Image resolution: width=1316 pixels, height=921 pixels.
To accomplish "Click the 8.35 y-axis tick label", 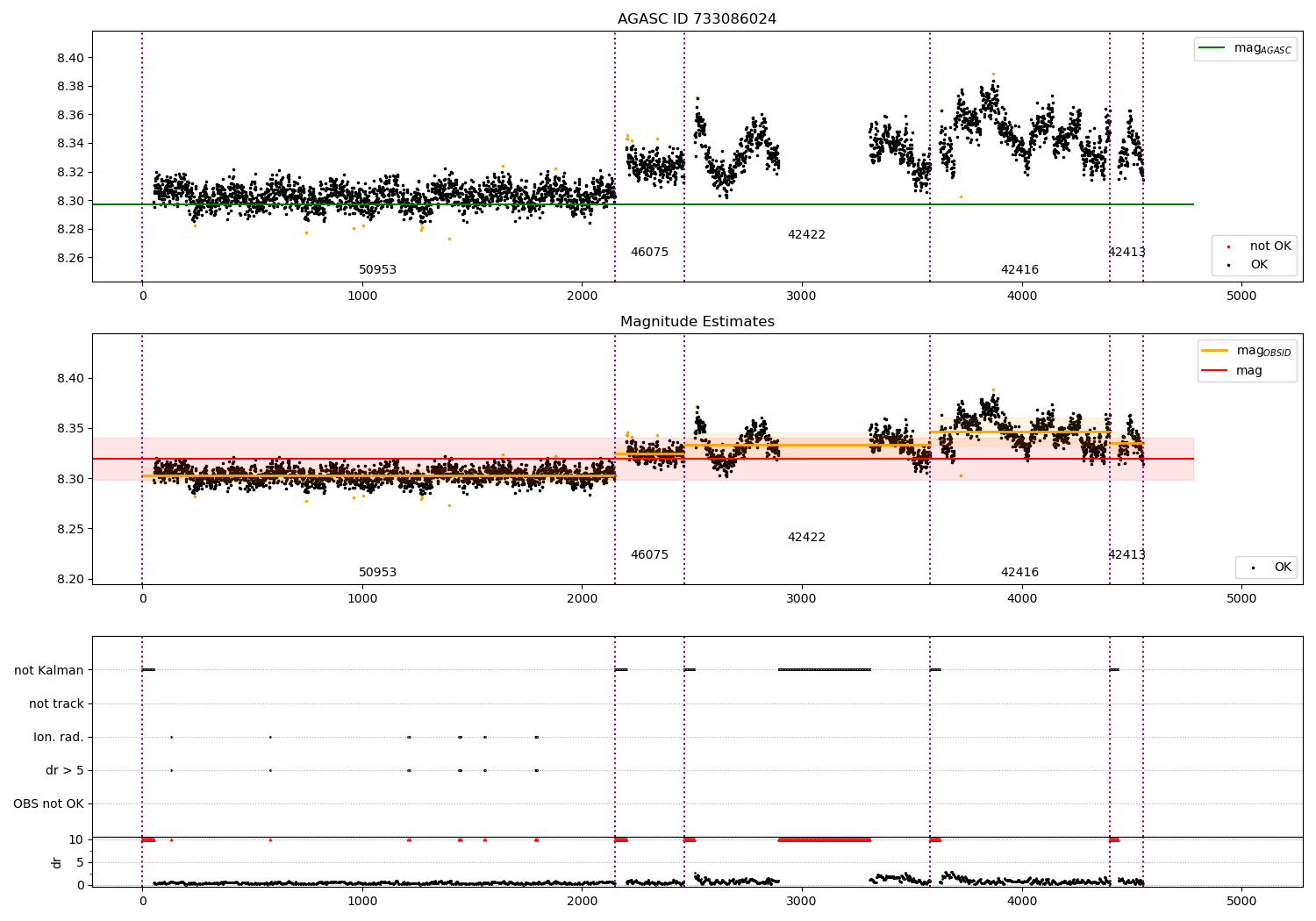I will coord(70,429).
